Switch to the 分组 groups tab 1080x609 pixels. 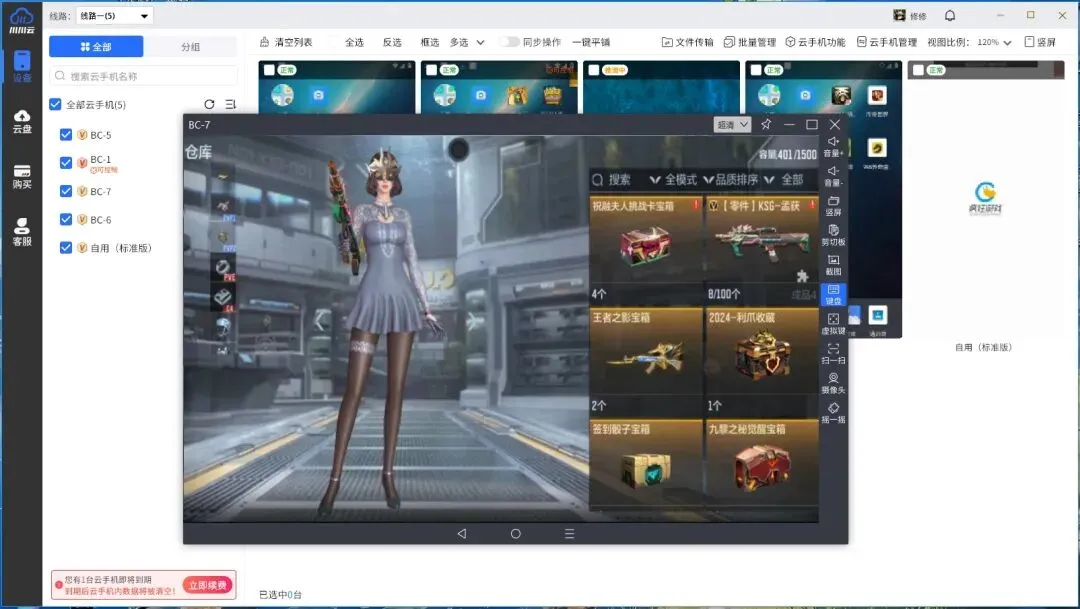point(191,46)
